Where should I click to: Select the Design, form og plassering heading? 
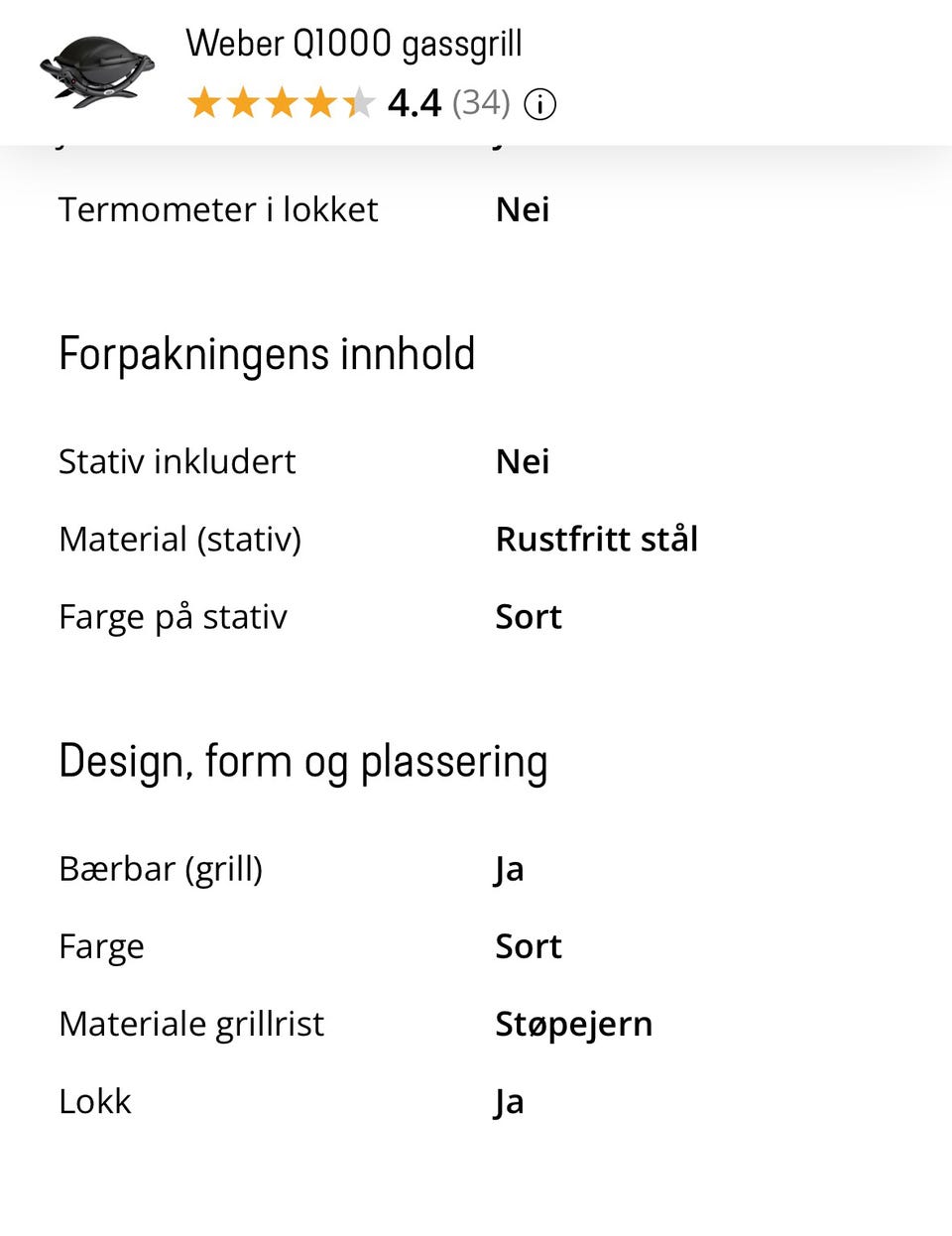(x=302, y=762)
